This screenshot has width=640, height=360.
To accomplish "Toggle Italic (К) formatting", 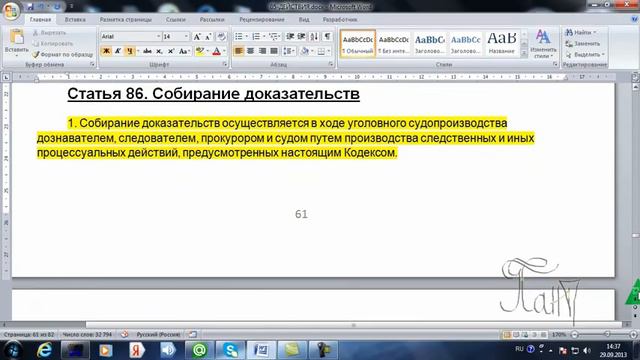I will point(118,51).
